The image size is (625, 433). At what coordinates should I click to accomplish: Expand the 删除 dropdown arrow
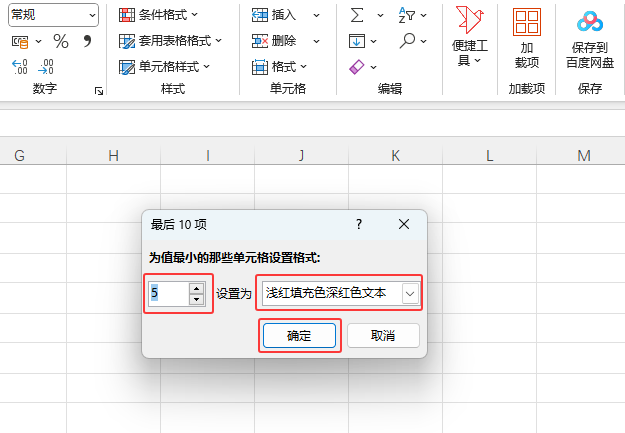pos(316,41)
